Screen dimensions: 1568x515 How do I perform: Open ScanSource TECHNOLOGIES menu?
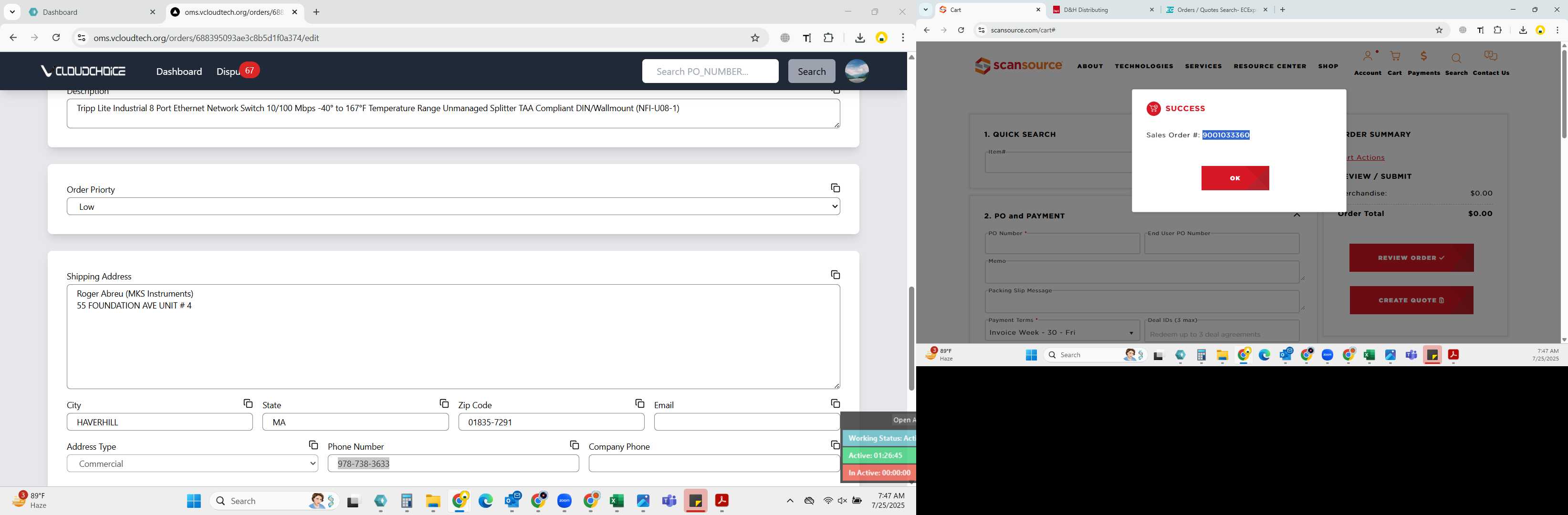[x=1144, y=66]
